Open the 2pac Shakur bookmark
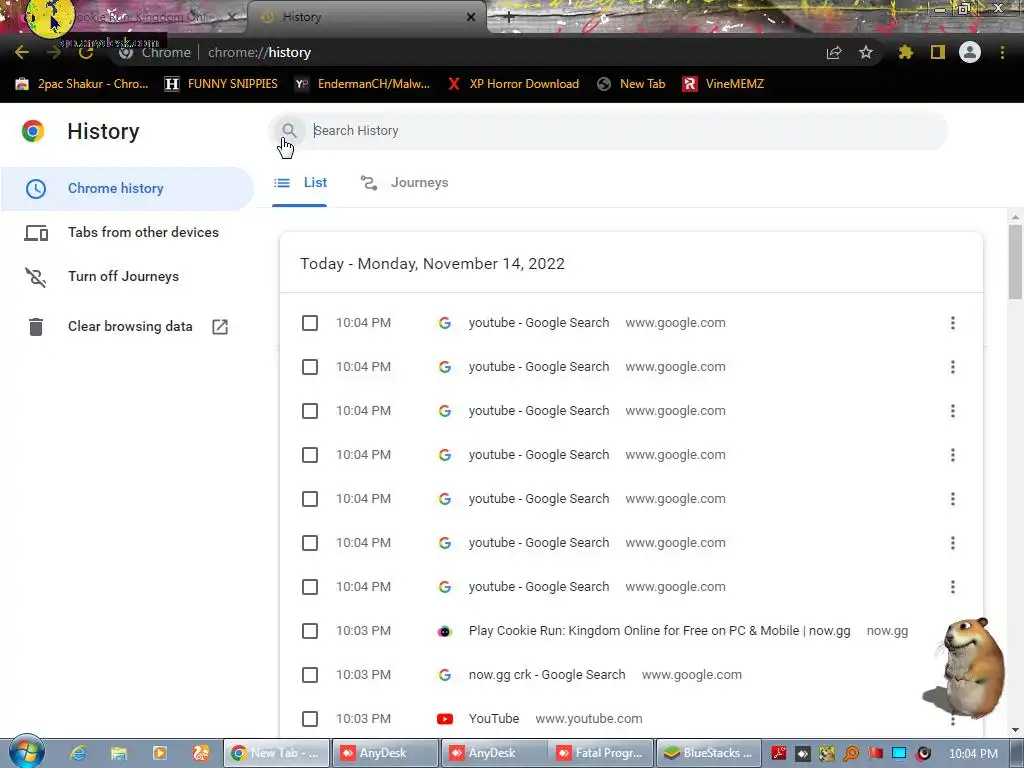This screenshot has height=768, width=1024. pos(82,84)
